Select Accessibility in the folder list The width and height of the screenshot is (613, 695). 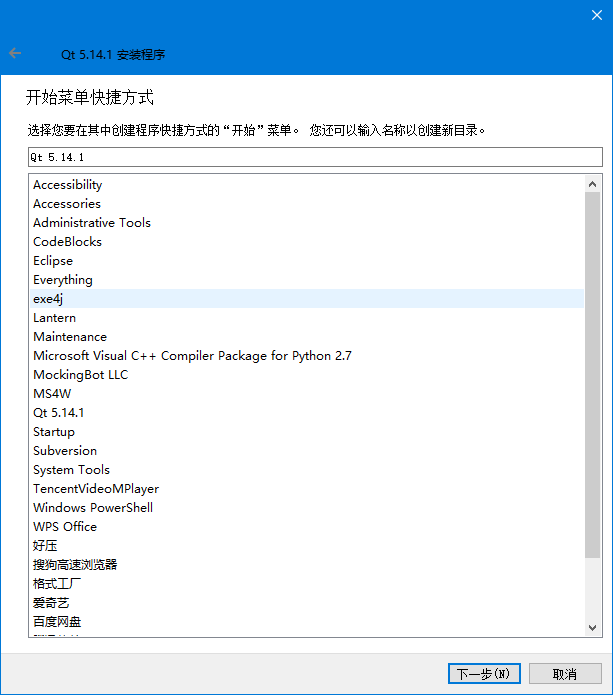[x=307, y=185]
